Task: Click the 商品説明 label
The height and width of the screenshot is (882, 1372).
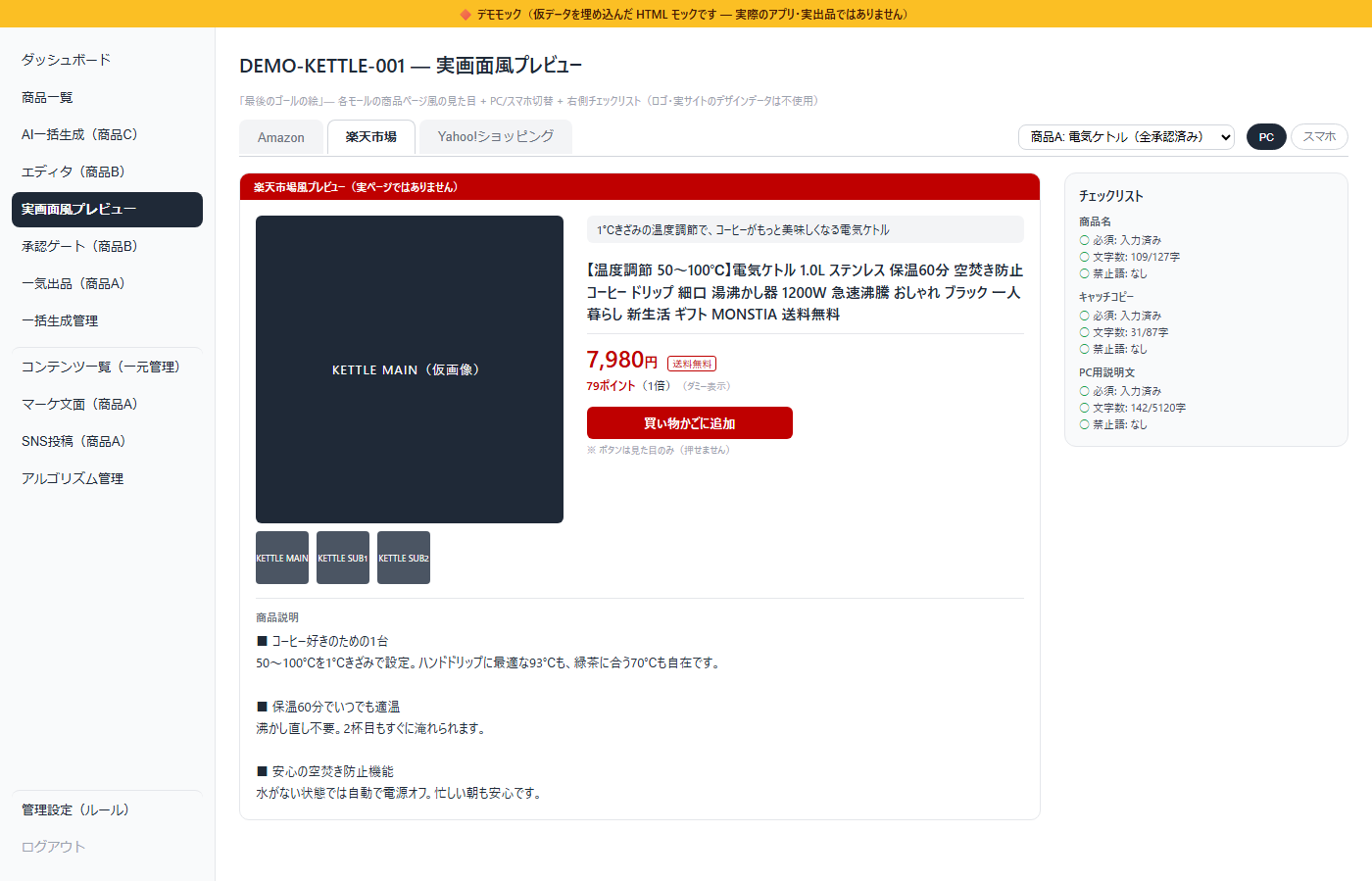Action: (x=277, y=617)
